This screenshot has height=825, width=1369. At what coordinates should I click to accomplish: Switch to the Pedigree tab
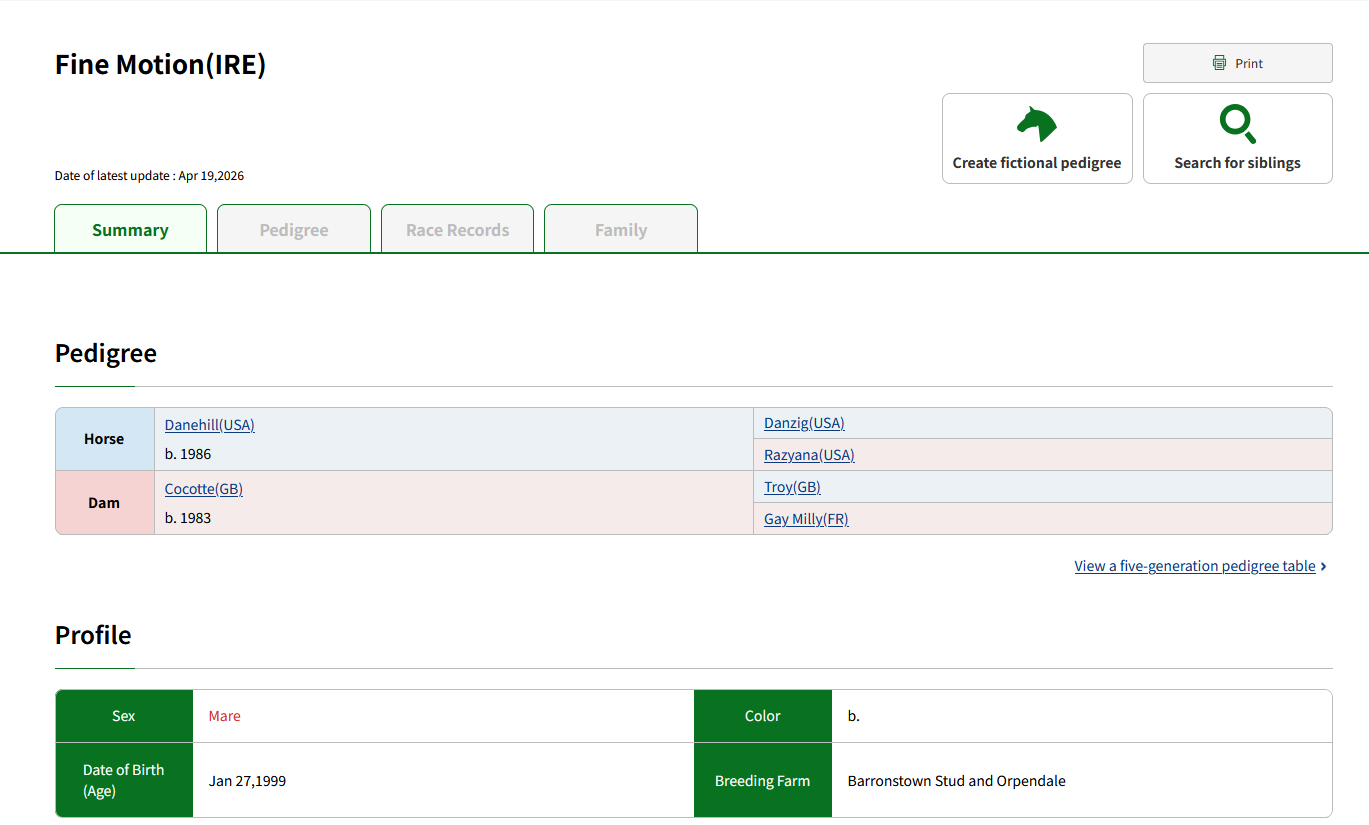(294, 229)
